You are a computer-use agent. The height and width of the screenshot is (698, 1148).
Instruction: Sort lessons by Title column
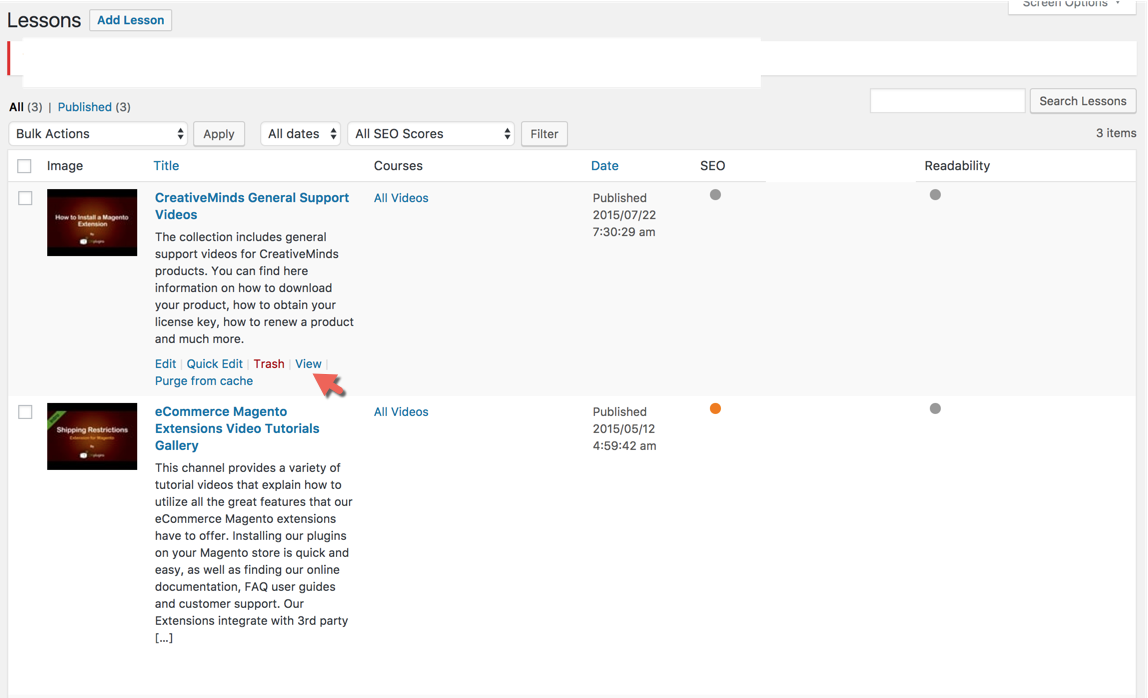(166, 166)
